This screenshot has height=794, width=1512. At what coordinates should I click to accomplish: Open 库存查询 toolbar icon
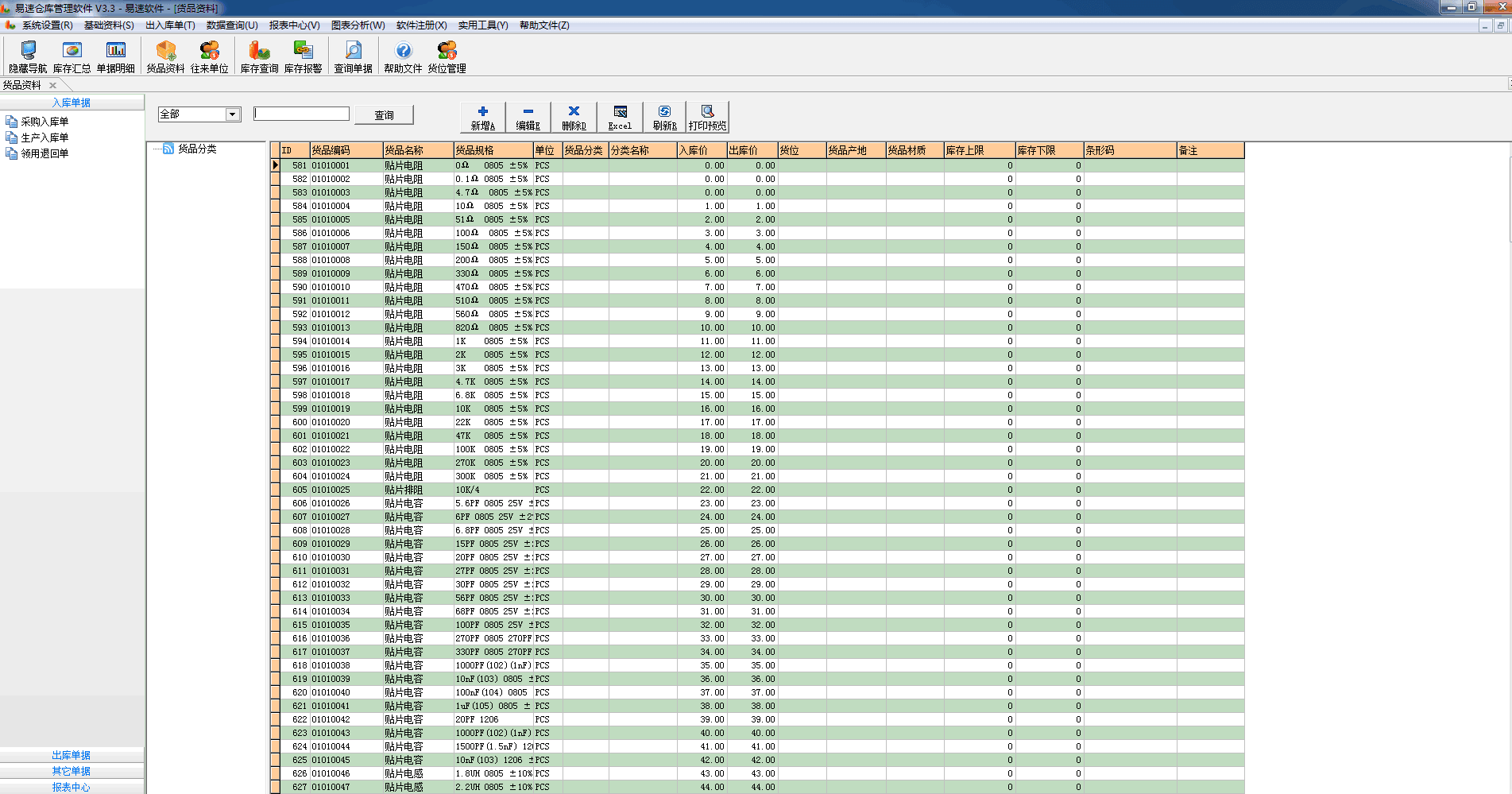click(259, 57)
